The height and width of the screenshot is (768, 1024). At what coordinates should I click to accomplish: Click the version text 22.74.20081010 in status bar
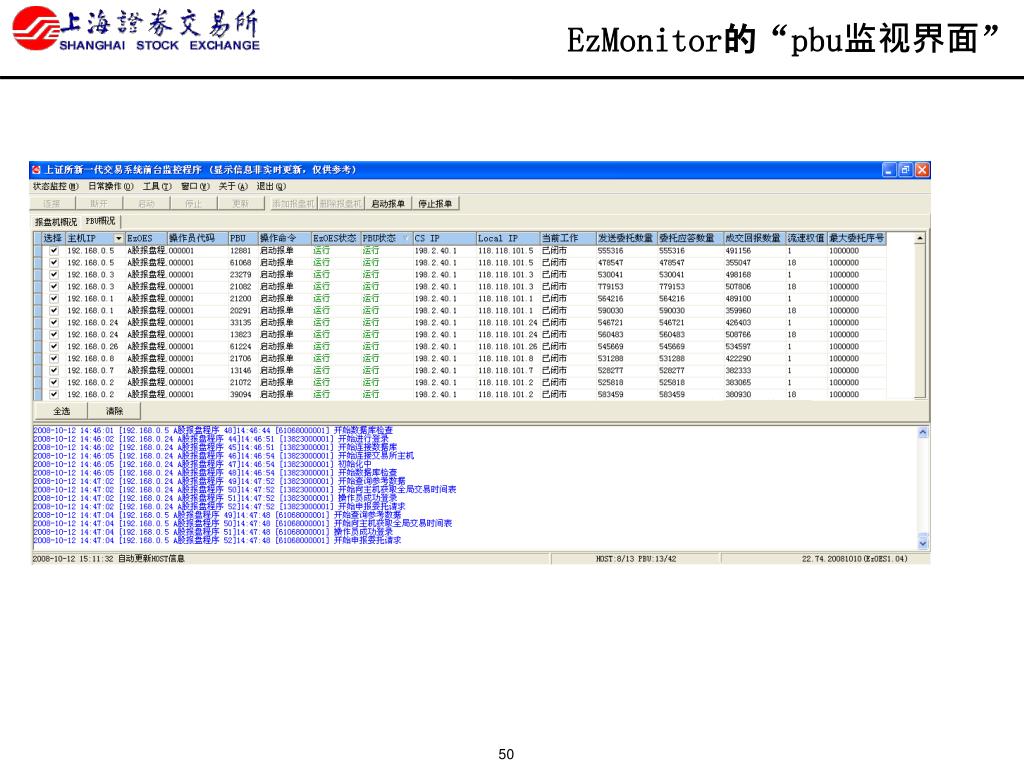click(854, 559)
